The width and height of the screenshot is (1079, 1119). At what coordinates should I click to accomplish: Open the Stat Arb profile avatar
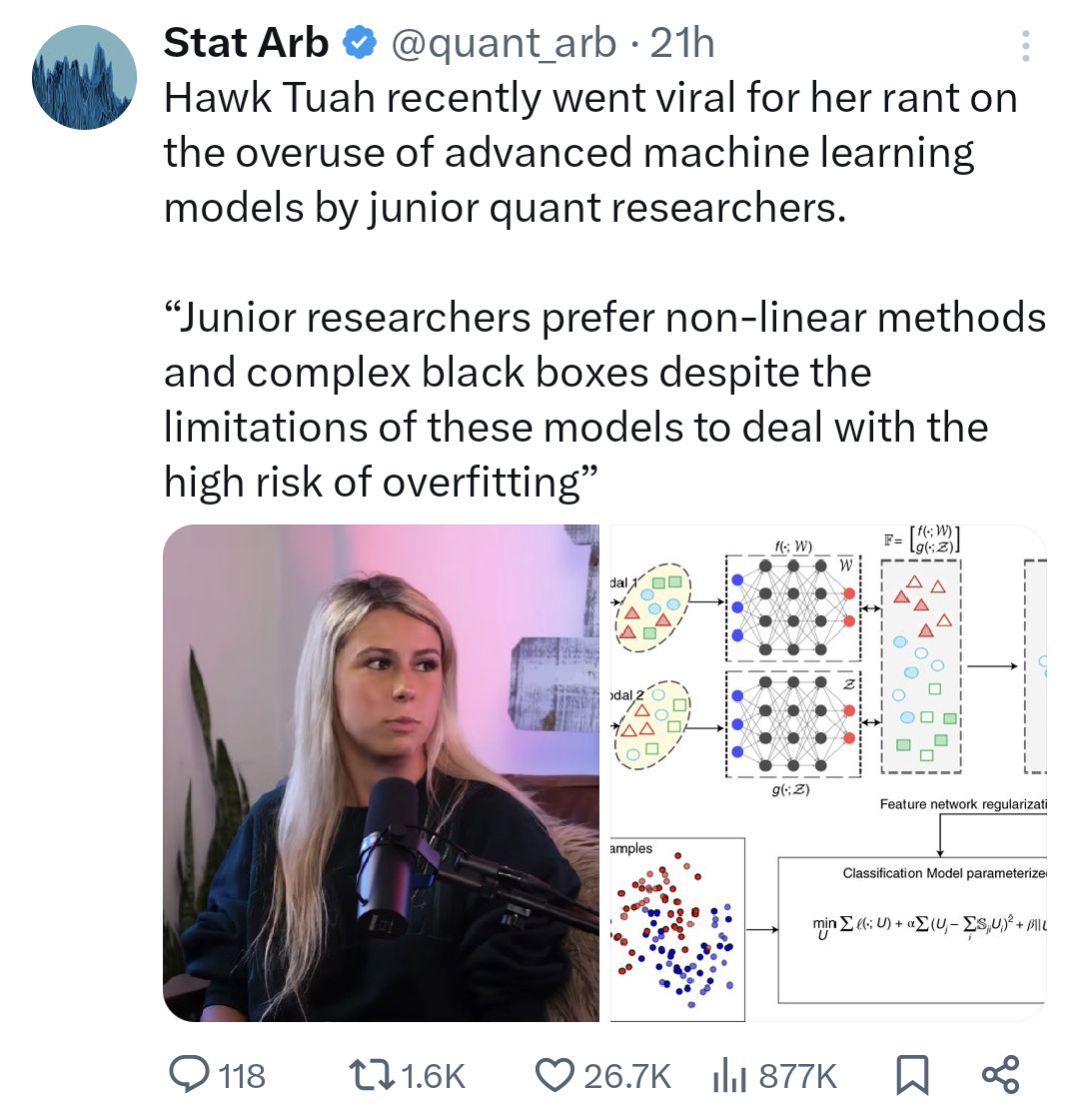click(x=84, y=77)
